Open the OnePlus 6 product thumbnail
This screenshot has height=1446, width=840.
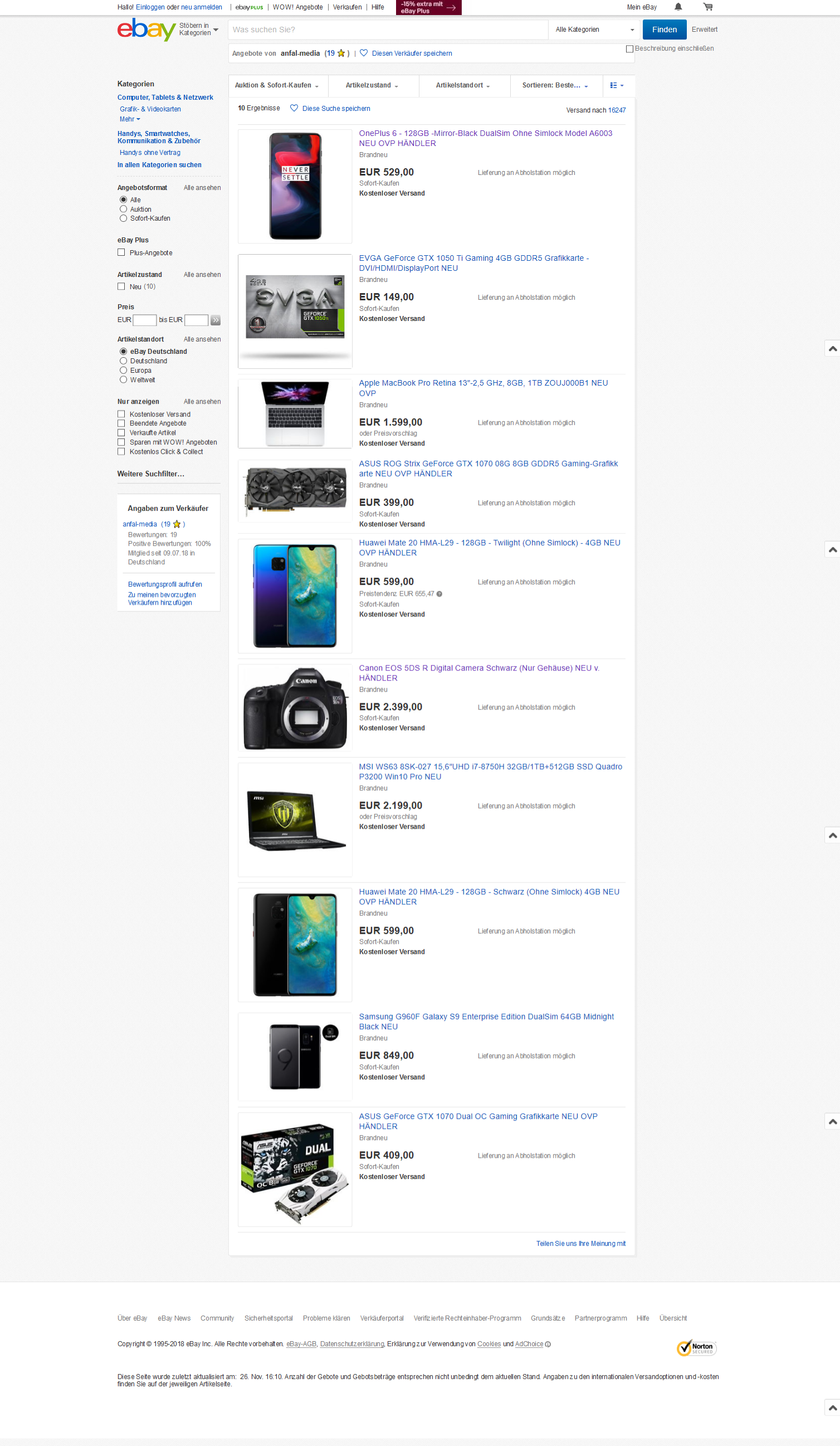(x=295, y=187)
